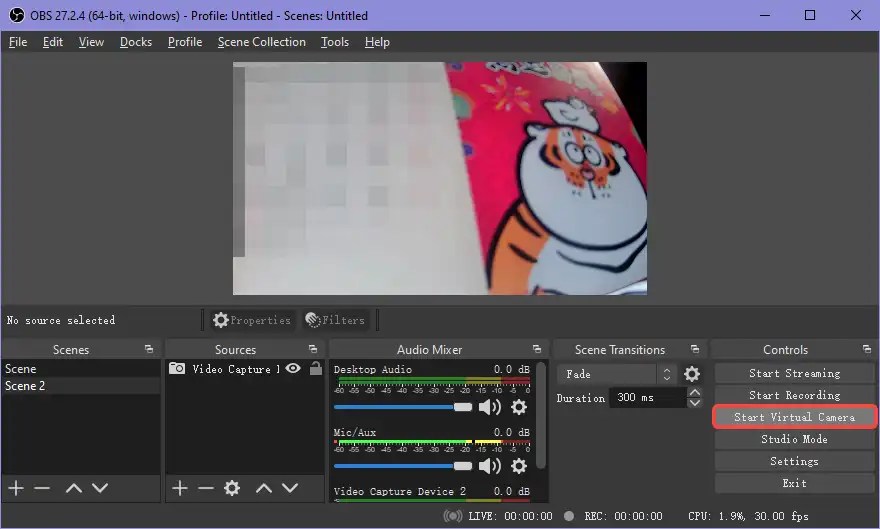Click Start Recording button

point(794,395)
